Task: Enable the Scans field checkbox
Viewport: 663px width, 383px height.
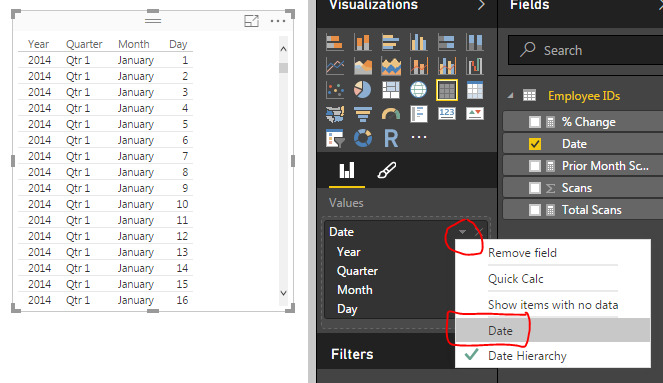Action: click(535, 188)
